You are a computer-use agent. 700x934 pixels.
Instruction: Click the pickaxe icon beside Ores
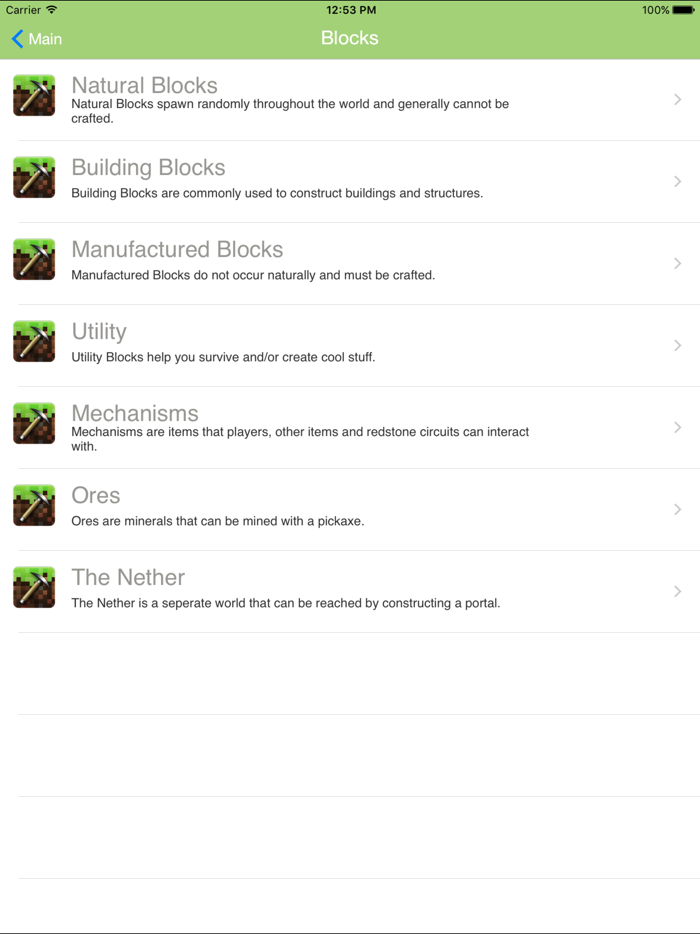pos(33,505)
